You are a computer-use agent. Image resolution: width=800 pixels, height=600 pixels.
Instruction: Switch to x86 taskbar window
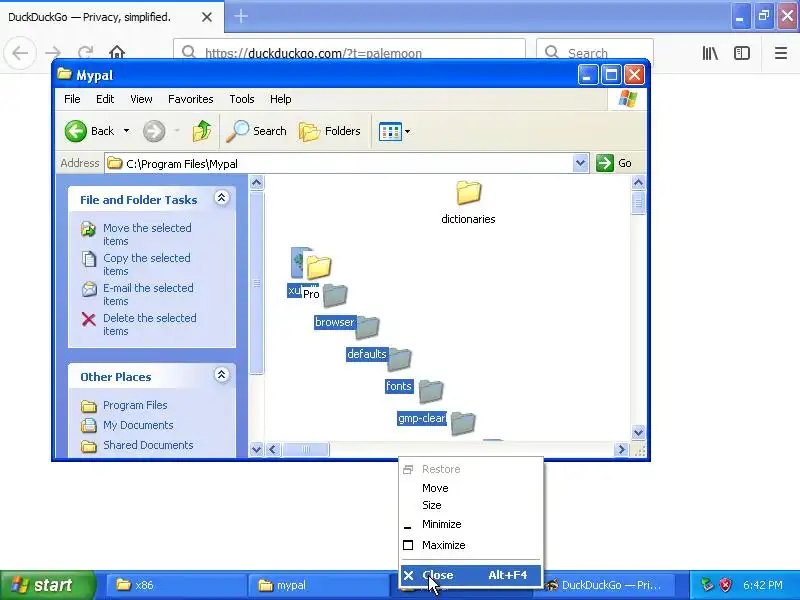(x=176, y=585)
